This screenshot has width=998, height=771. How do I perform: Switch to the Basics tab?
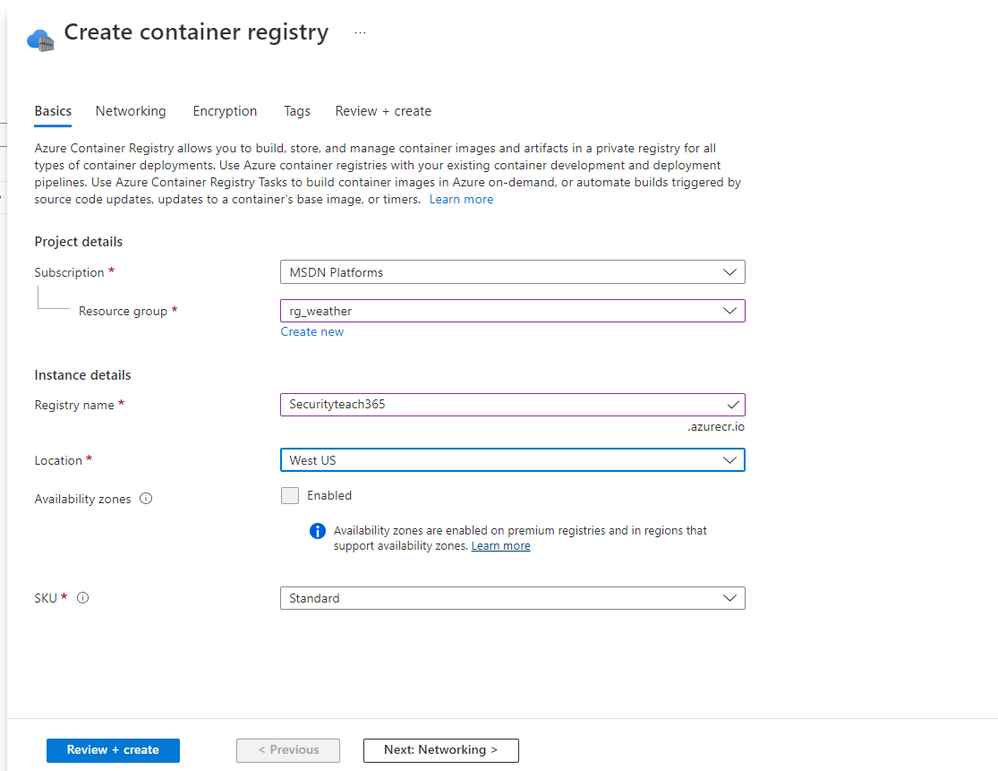53,111
